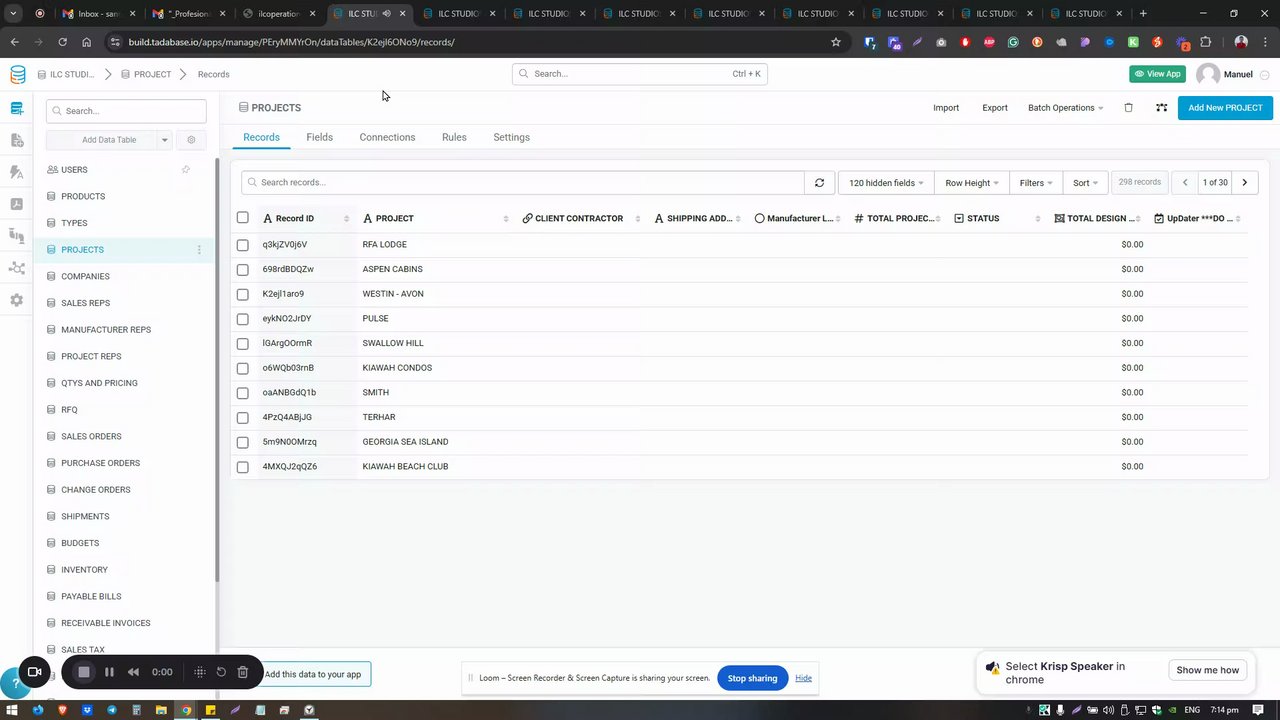Bookmark this page with the star icon
Screen dimensions: 1280x720
836,42
